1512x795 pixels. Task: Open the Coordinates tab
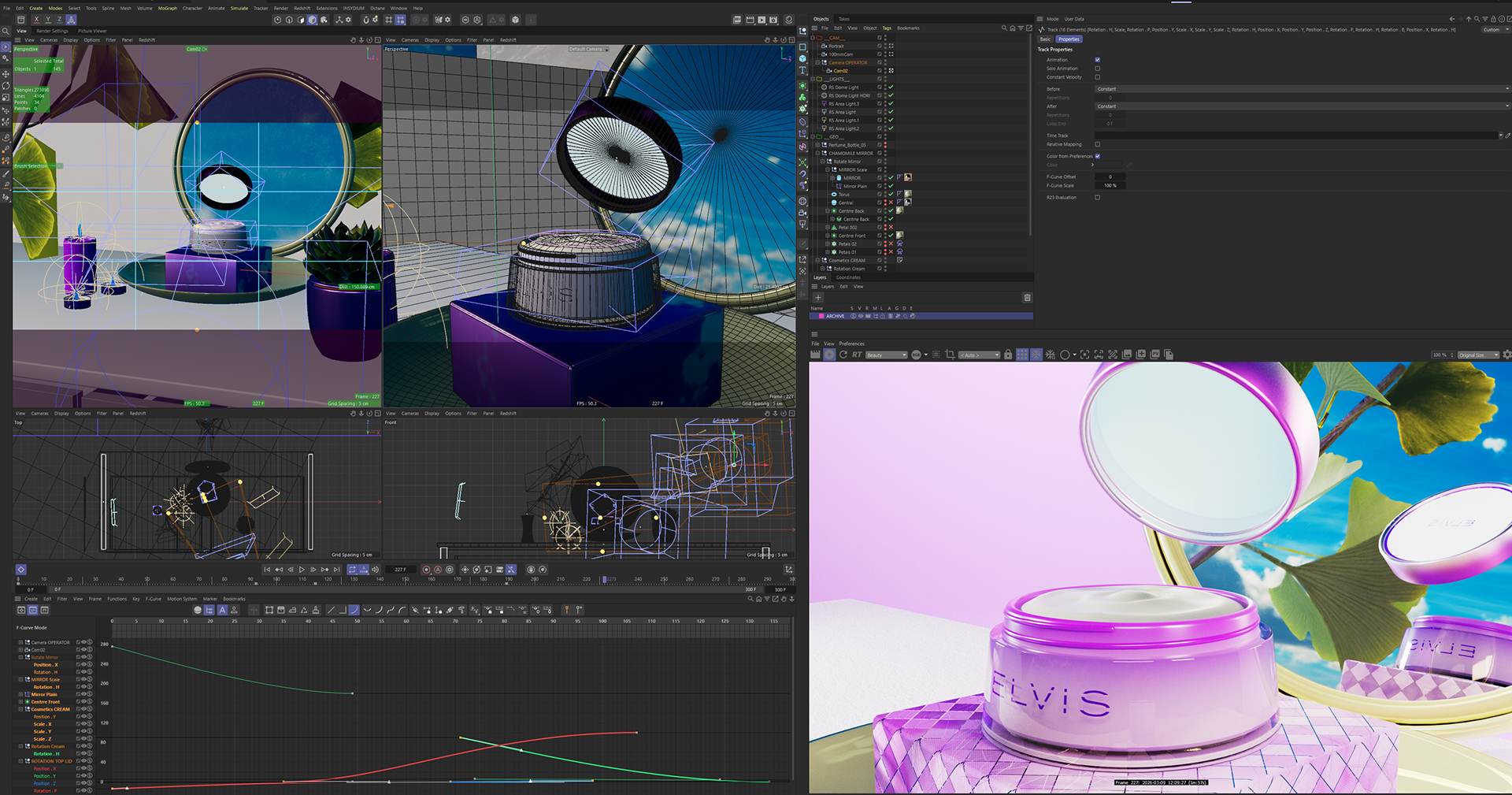tap(848, 277)
